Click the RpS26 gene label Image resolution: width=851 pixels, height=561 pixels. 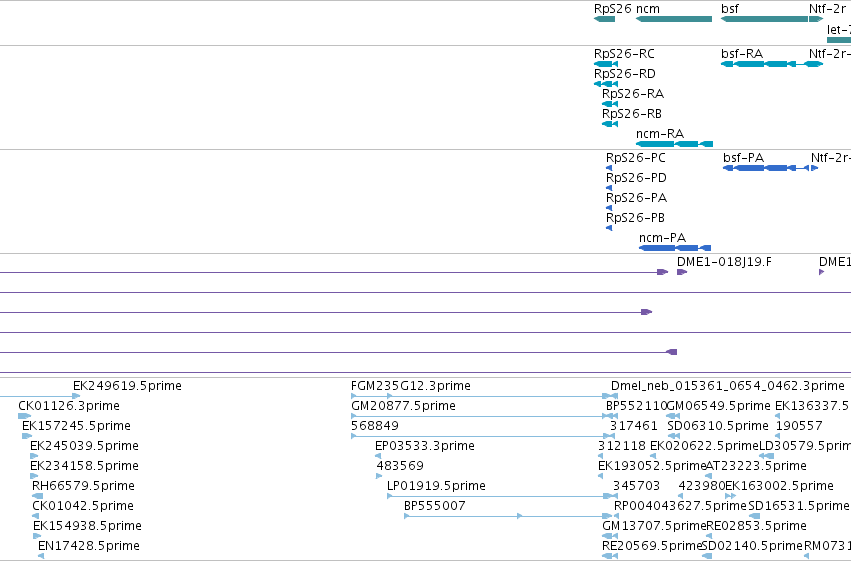(x=613, y=9)
